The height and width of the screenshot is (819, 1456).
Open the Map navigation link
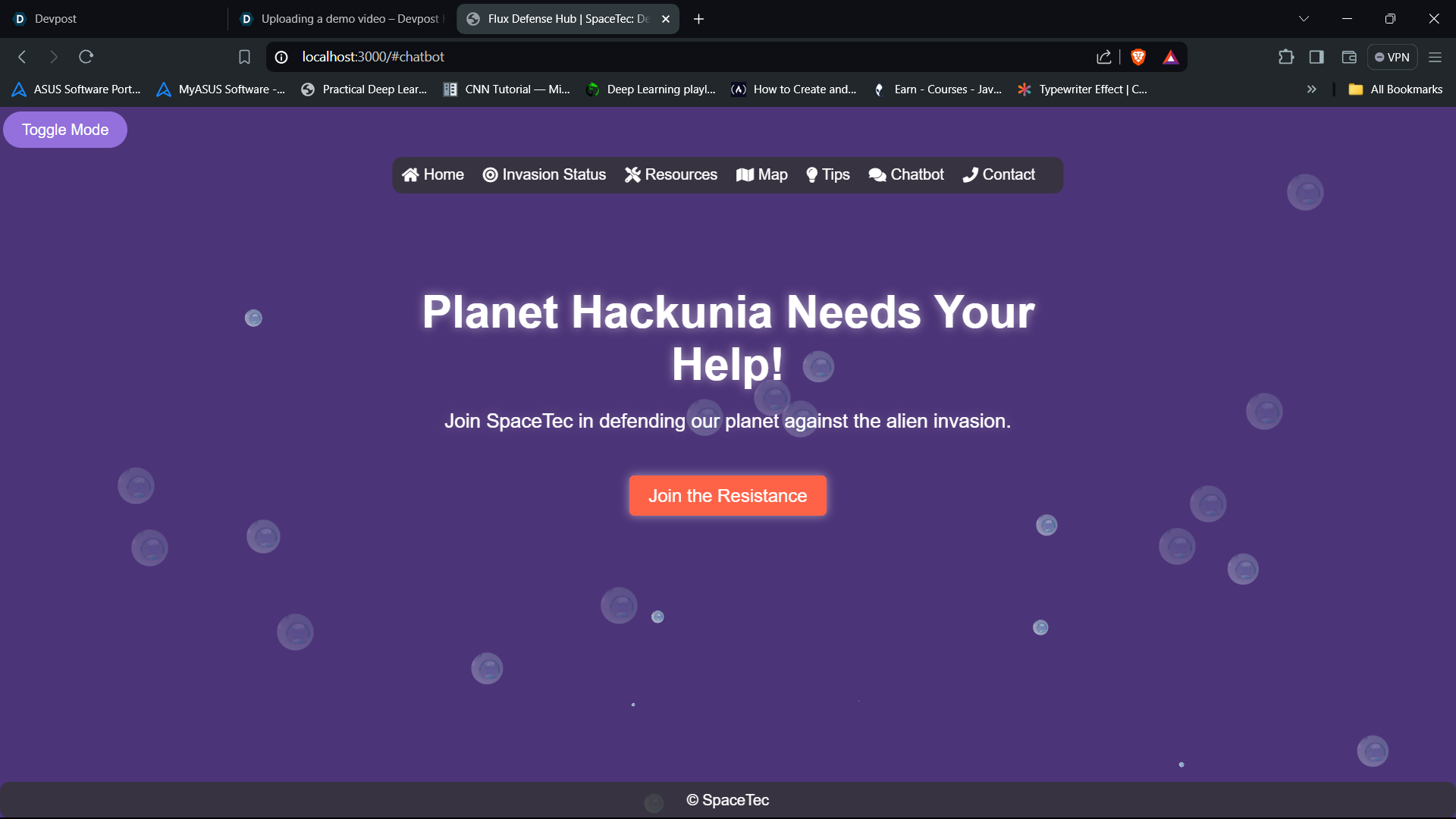pyautogui.click(x=762, y=175)
